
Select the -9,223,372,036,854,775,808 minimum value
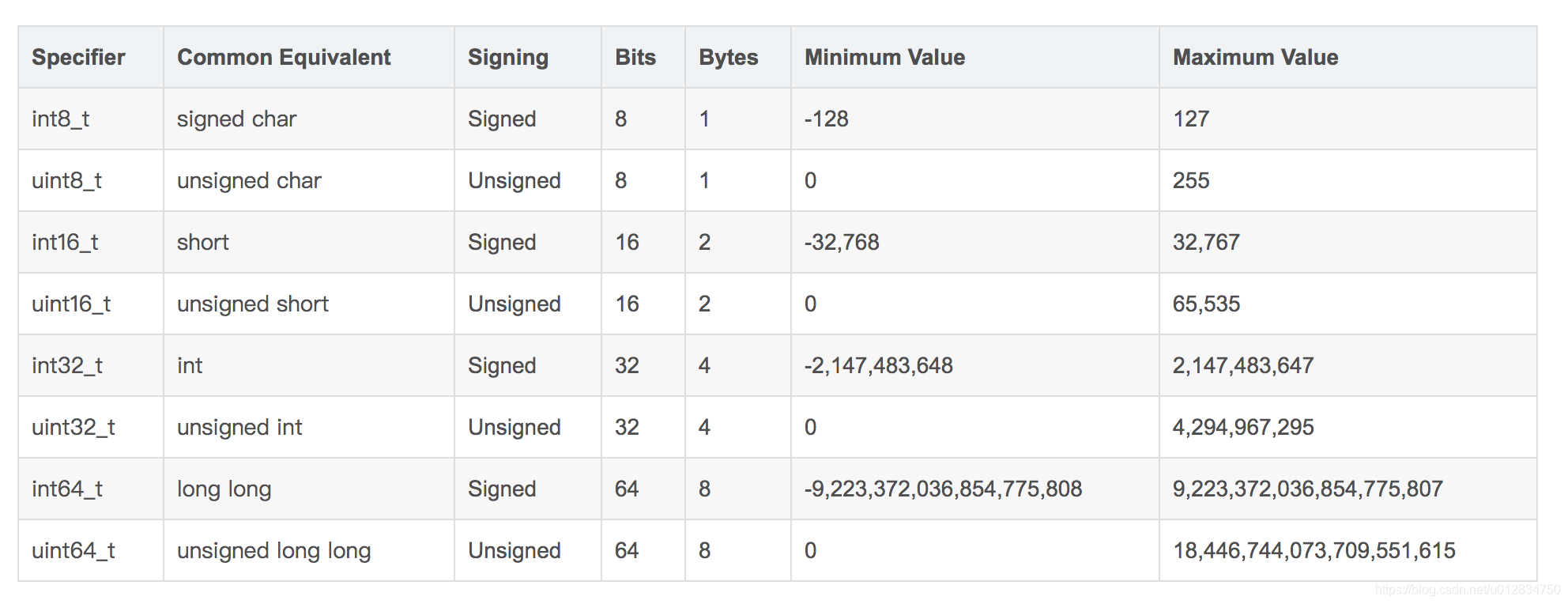coord(943,489)
